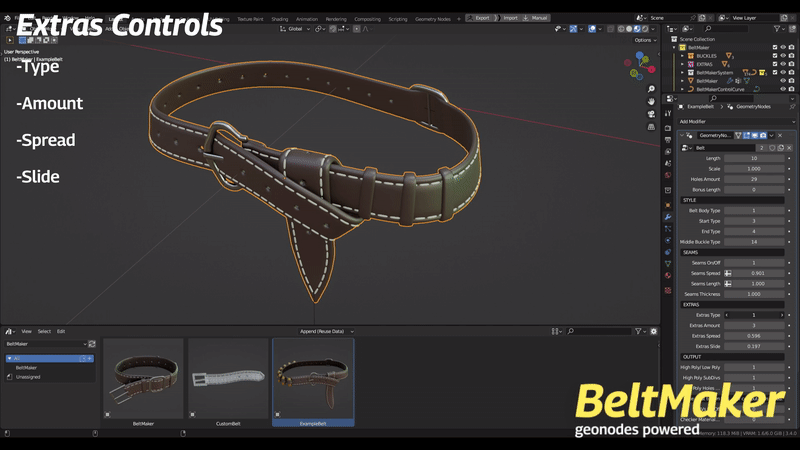Click the fake user shield for Belt node group
Viewport: 800px width, 450px height.
[772, 147]
